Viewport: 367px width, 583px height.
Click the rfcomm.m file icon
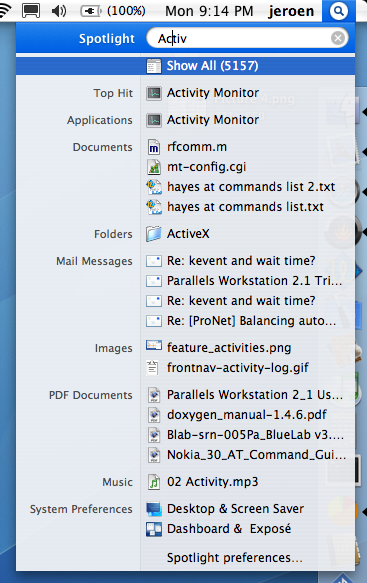click(x=154, y=147)
